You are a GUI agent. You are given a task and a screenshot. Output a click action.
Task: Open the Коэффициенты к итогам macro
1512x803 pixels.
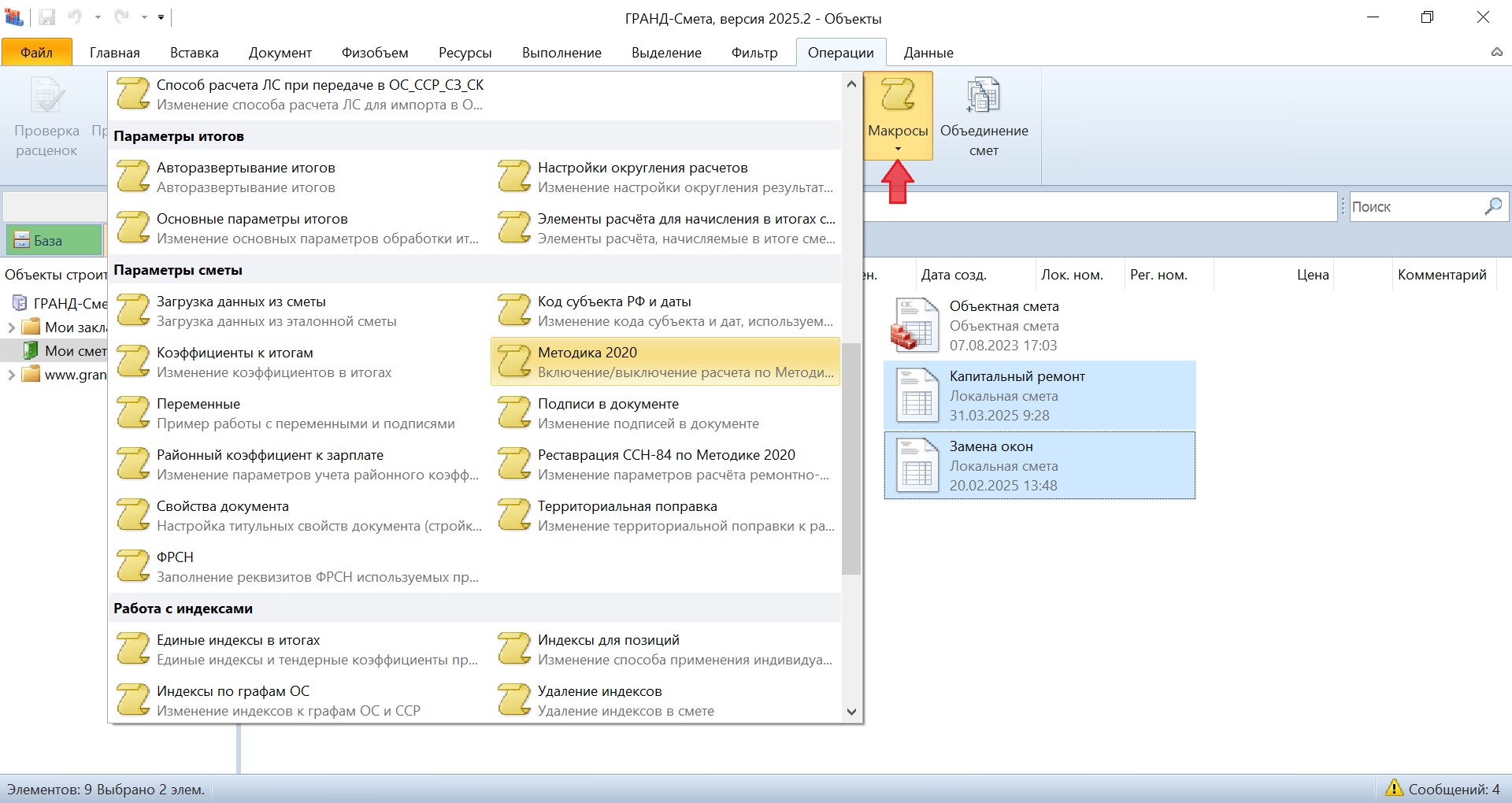point(299,362)
